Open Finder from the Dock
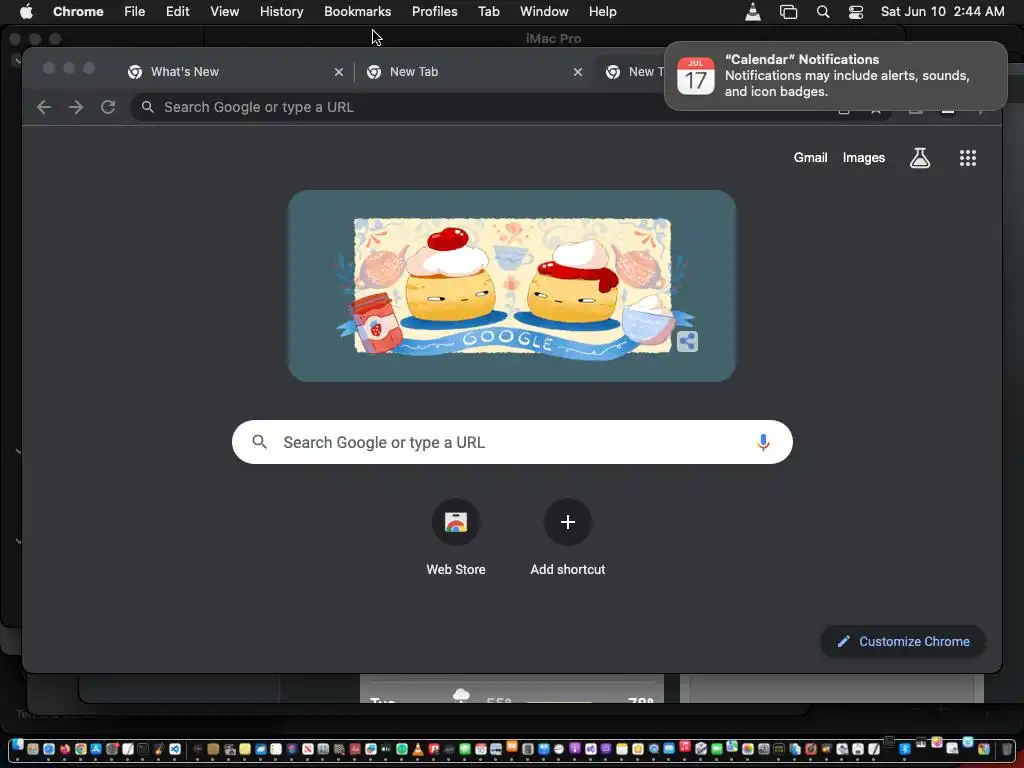Viewport: 1024px width, 768px height. tap(17, 746)
